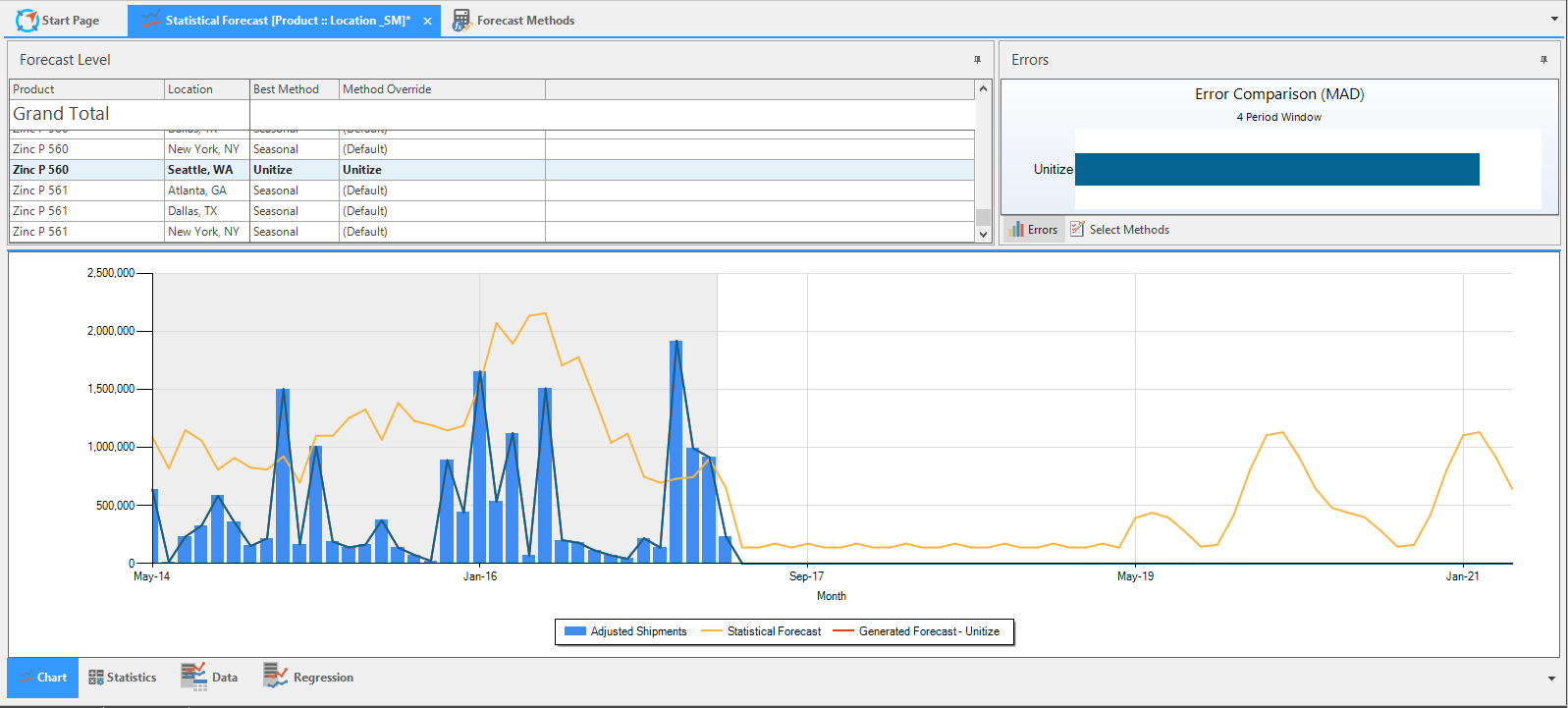The height and width of the screenshot is (708, 1568).
Task: Open the document tabs overflow dropdown
Action: tap(1554, 19)
